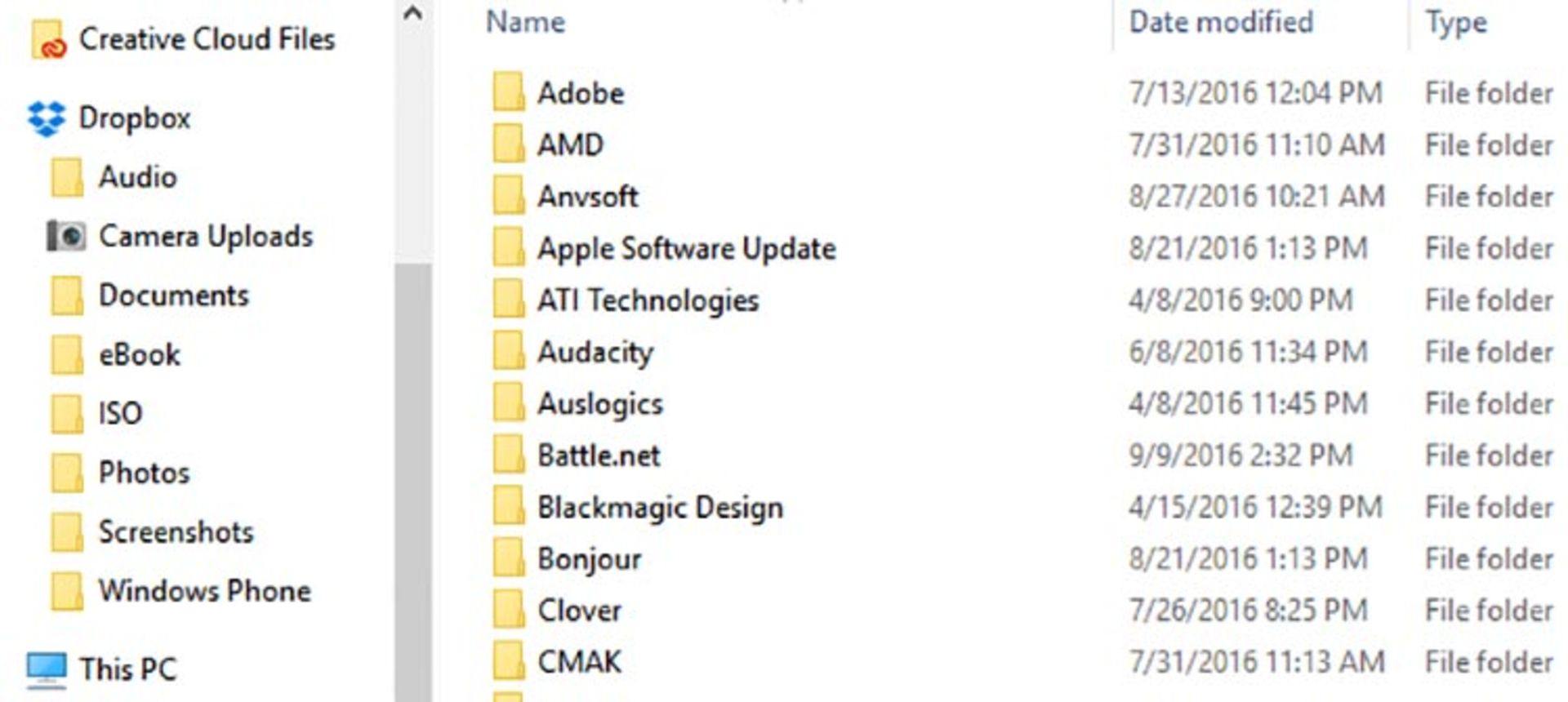The width and height of the screenshot is (1568, 702).
Task: Click ATI Technologies date 4/8/2016 9:00 PM
Action: point(1241,300)
